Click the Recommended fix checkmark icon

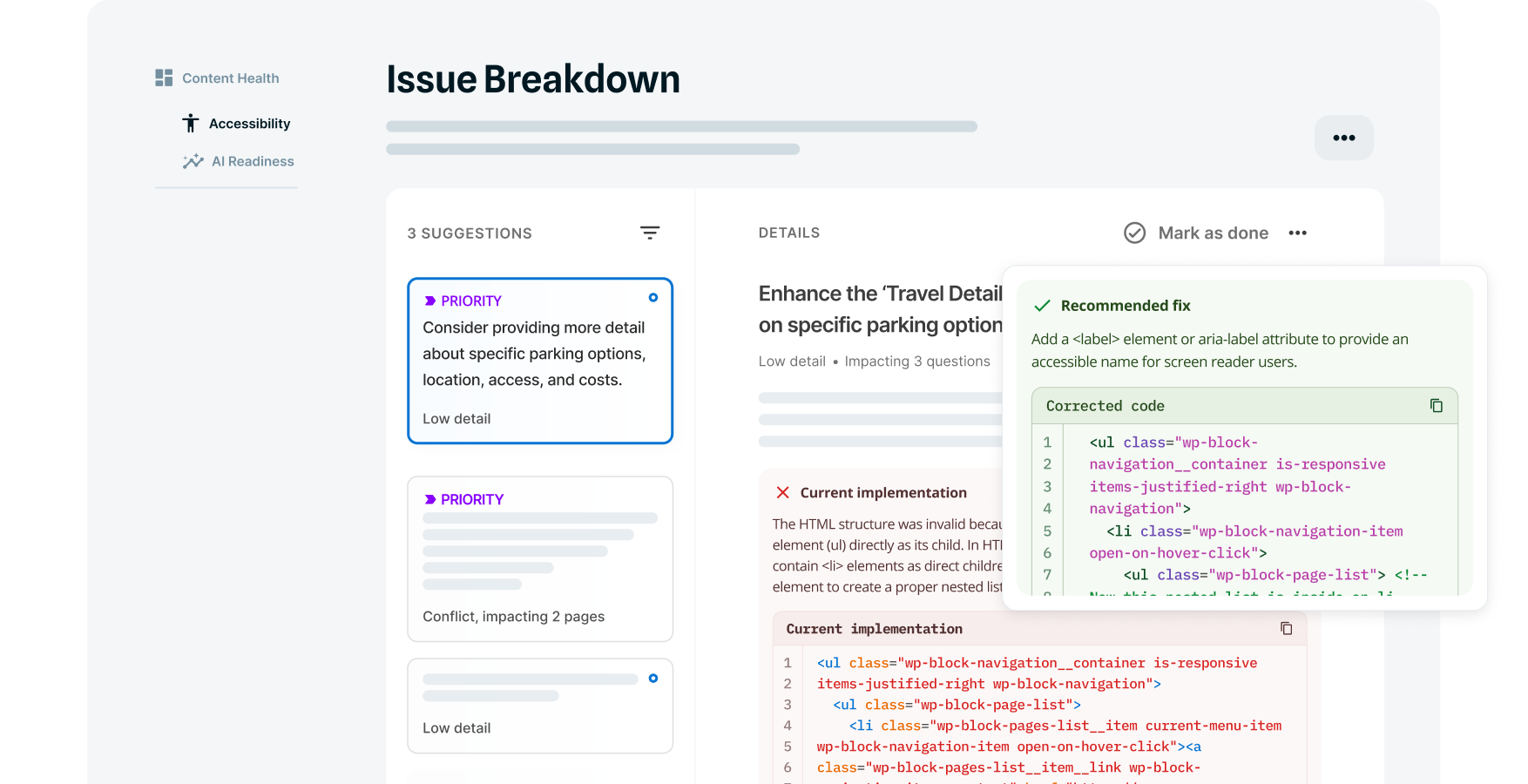[1042, 306]
